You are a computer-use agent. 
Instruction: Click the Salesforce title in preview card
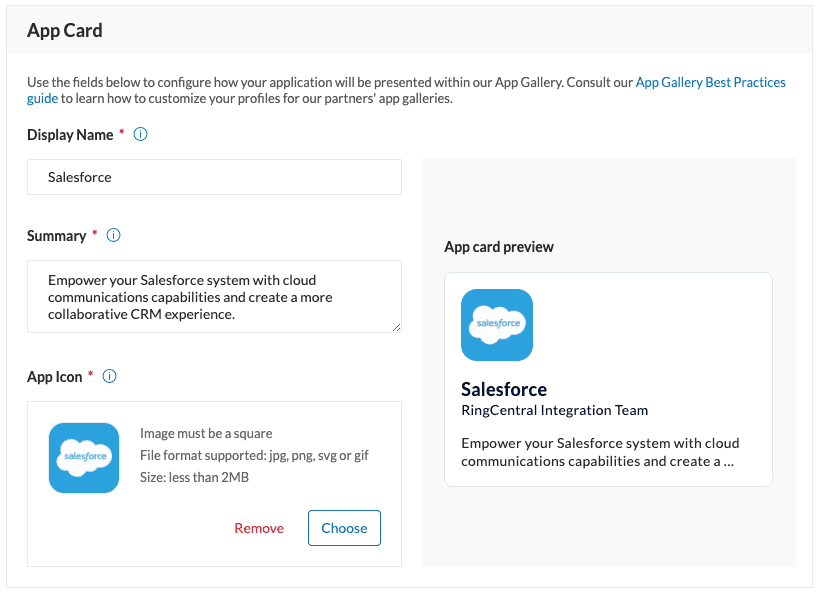click(504, 389)
